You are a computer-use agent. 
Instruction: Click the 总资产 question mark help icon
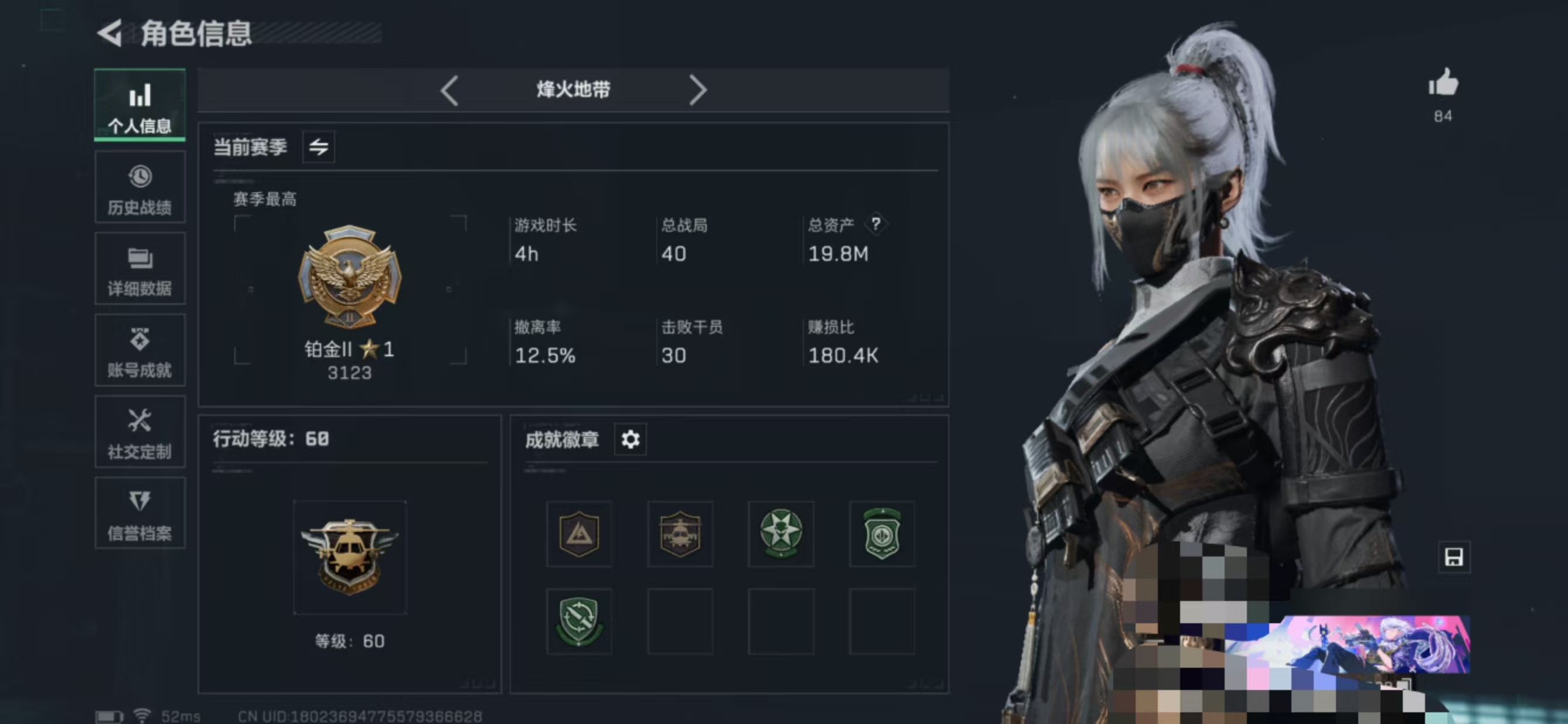click(875, 224)
